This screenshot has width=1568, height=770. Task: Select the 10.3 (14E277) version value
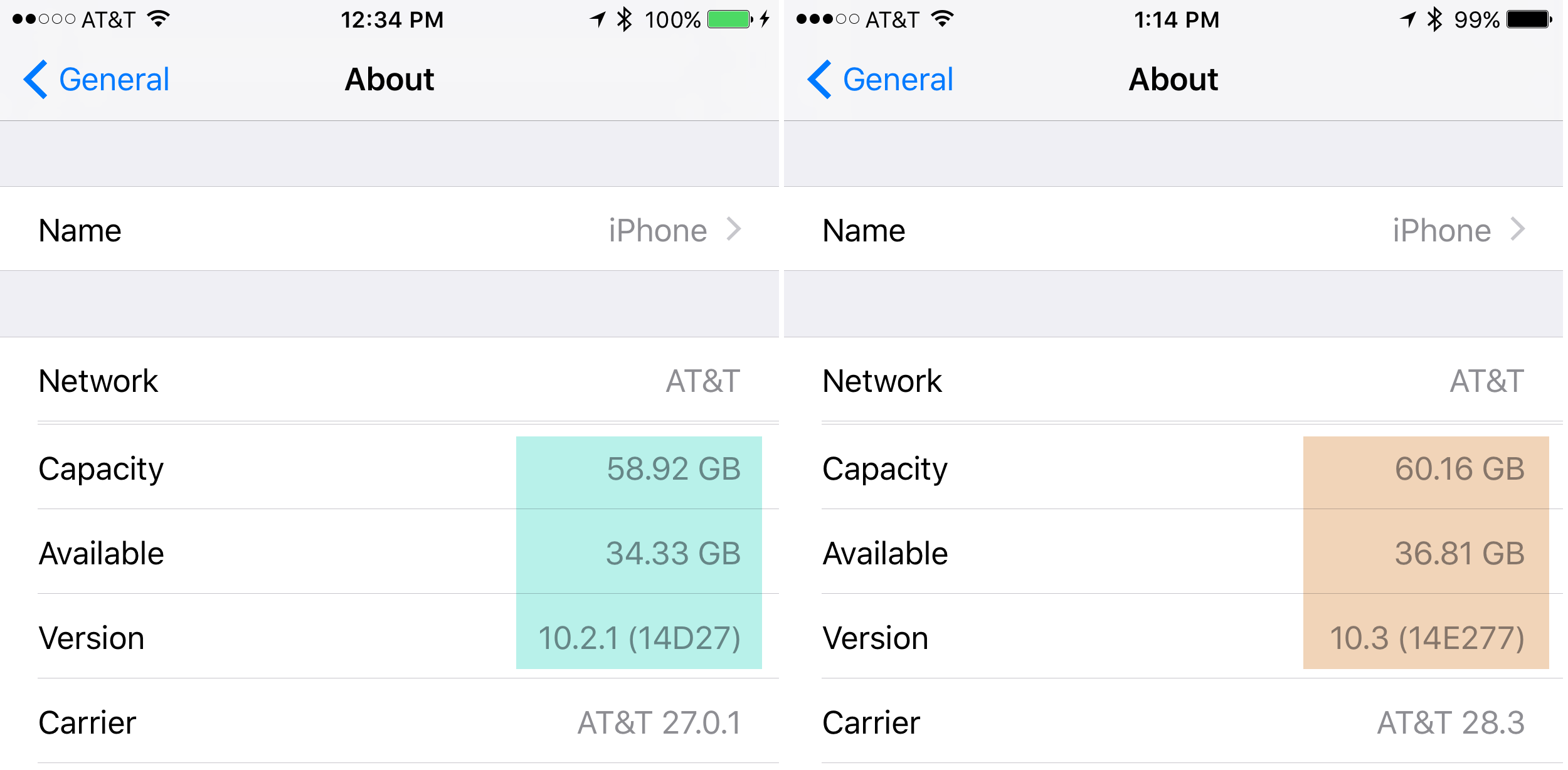coord(1427,638)
